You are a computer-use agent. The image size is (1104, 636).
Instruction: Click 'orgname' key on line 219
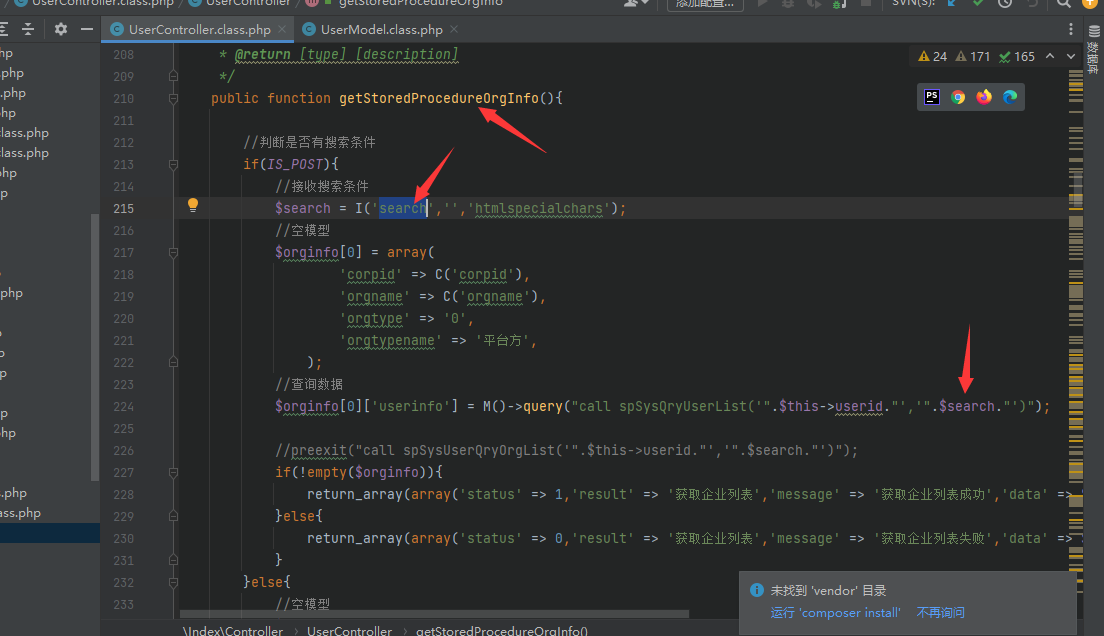coord(375,297)
